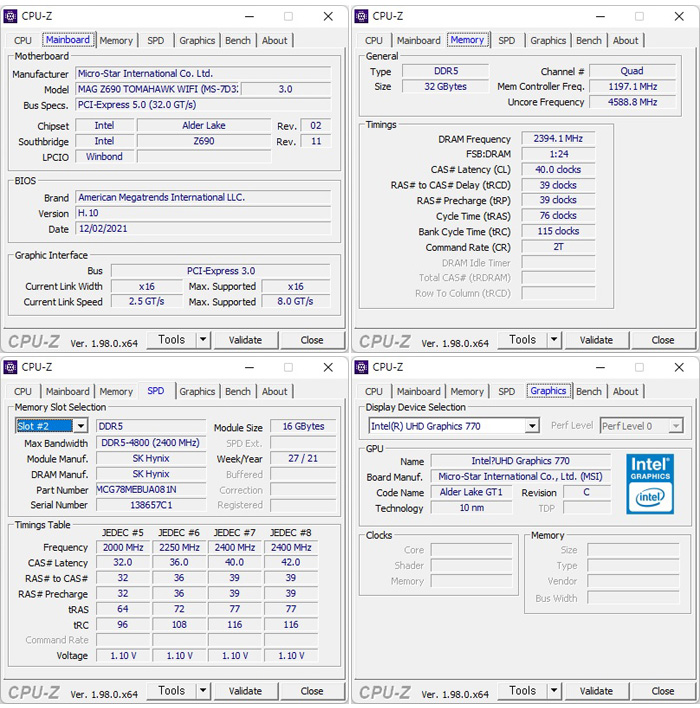Open the CPU tab in the SPD window
This screenshot has width=700, height=708.
[x=23, y=392]
